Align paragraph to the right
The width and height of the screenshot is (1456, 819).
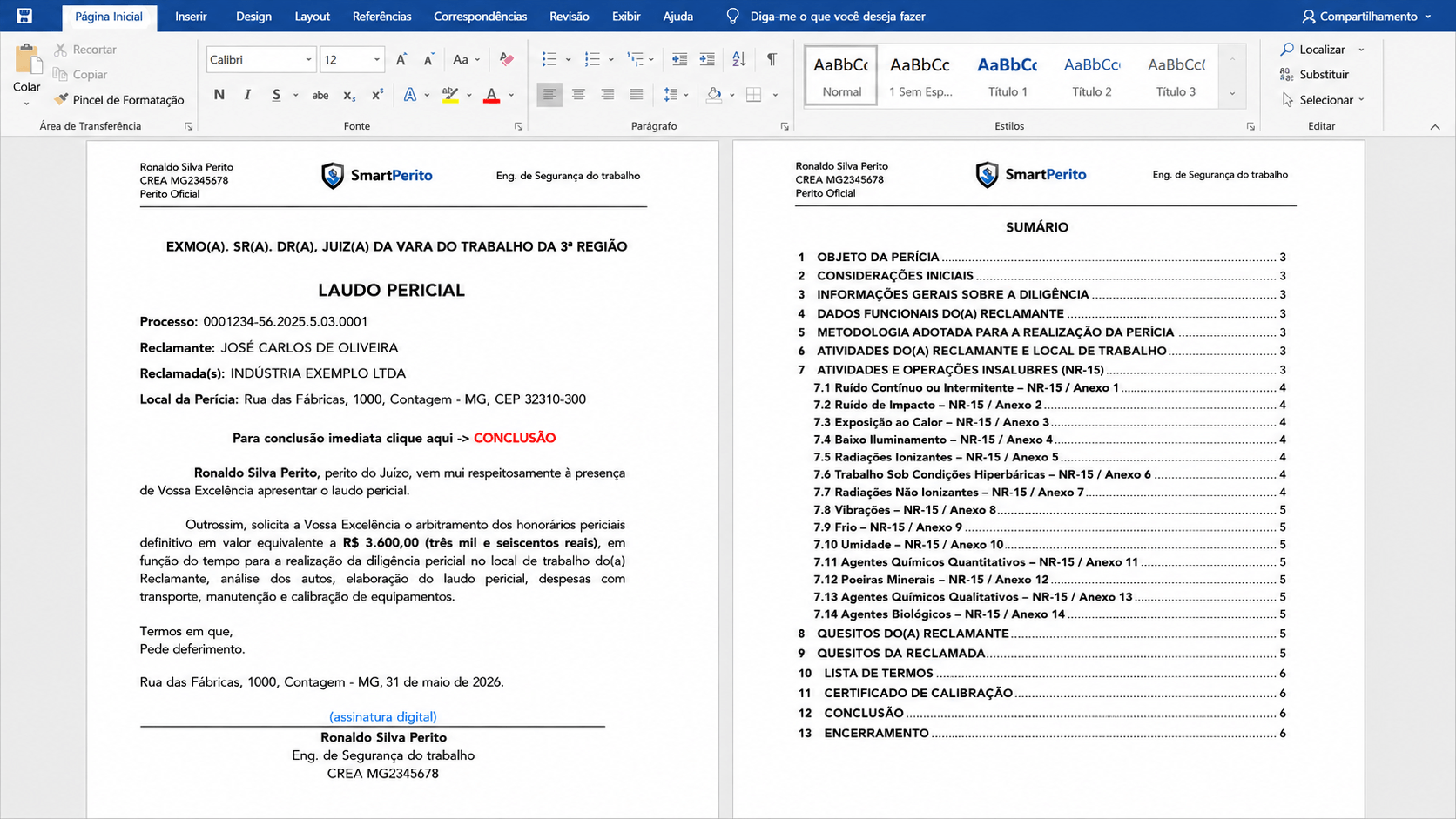coord(607,94)
